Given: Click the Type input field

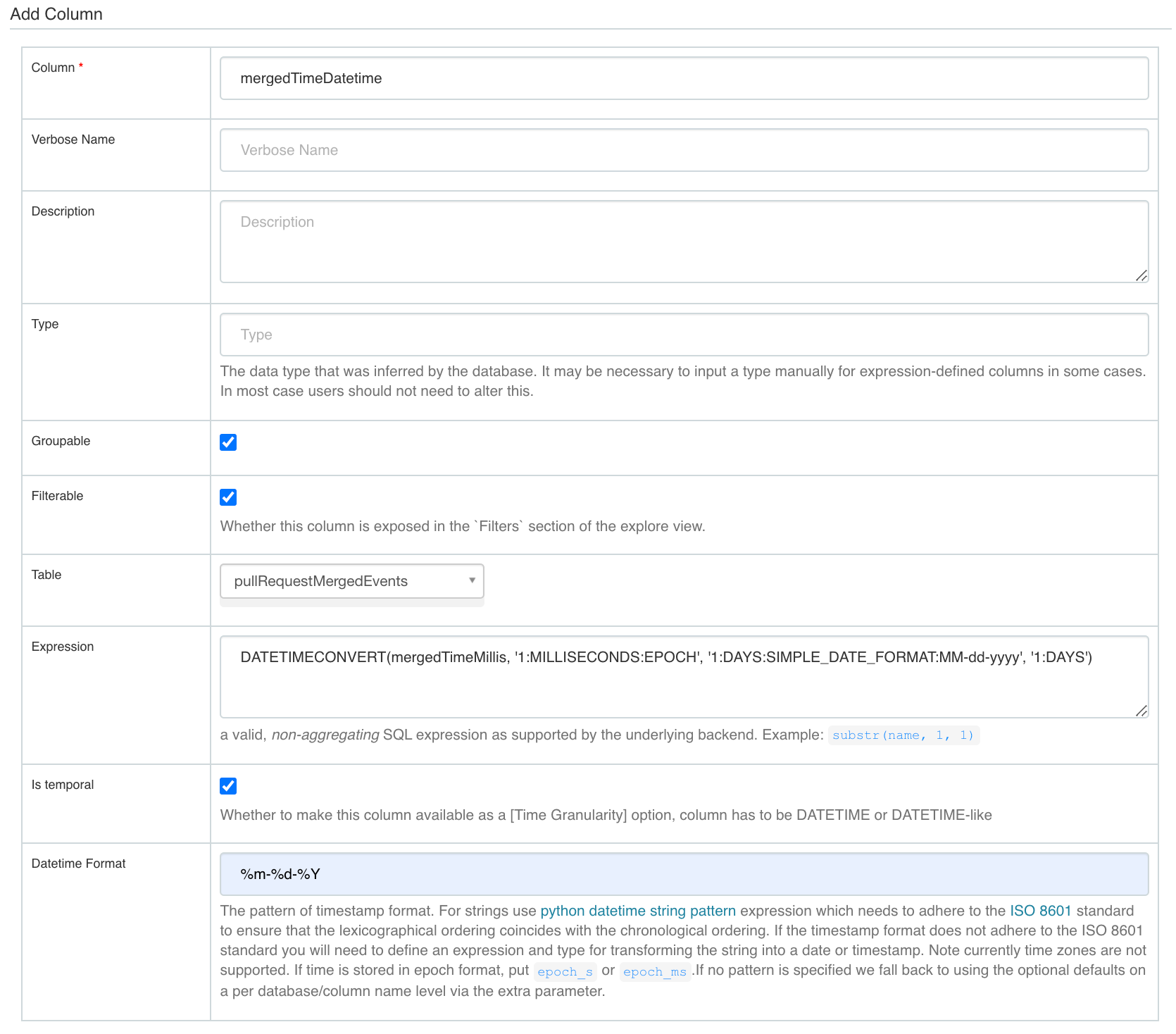Looking at the screenshot, I should coord(683,335).
